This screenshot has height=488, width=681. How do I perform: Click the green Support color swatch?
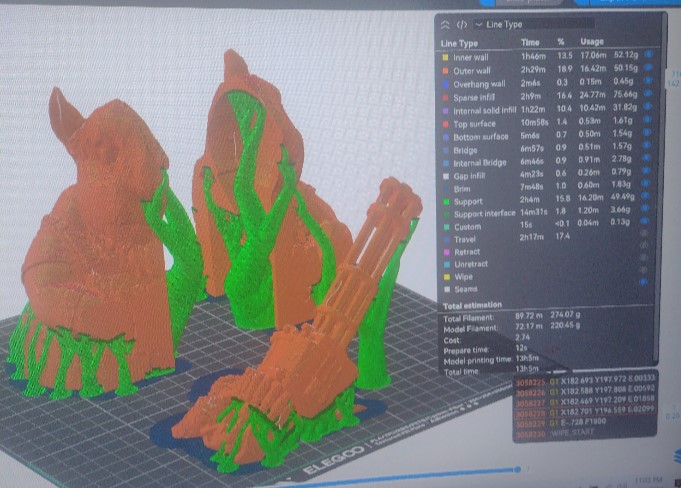[446, 202]
